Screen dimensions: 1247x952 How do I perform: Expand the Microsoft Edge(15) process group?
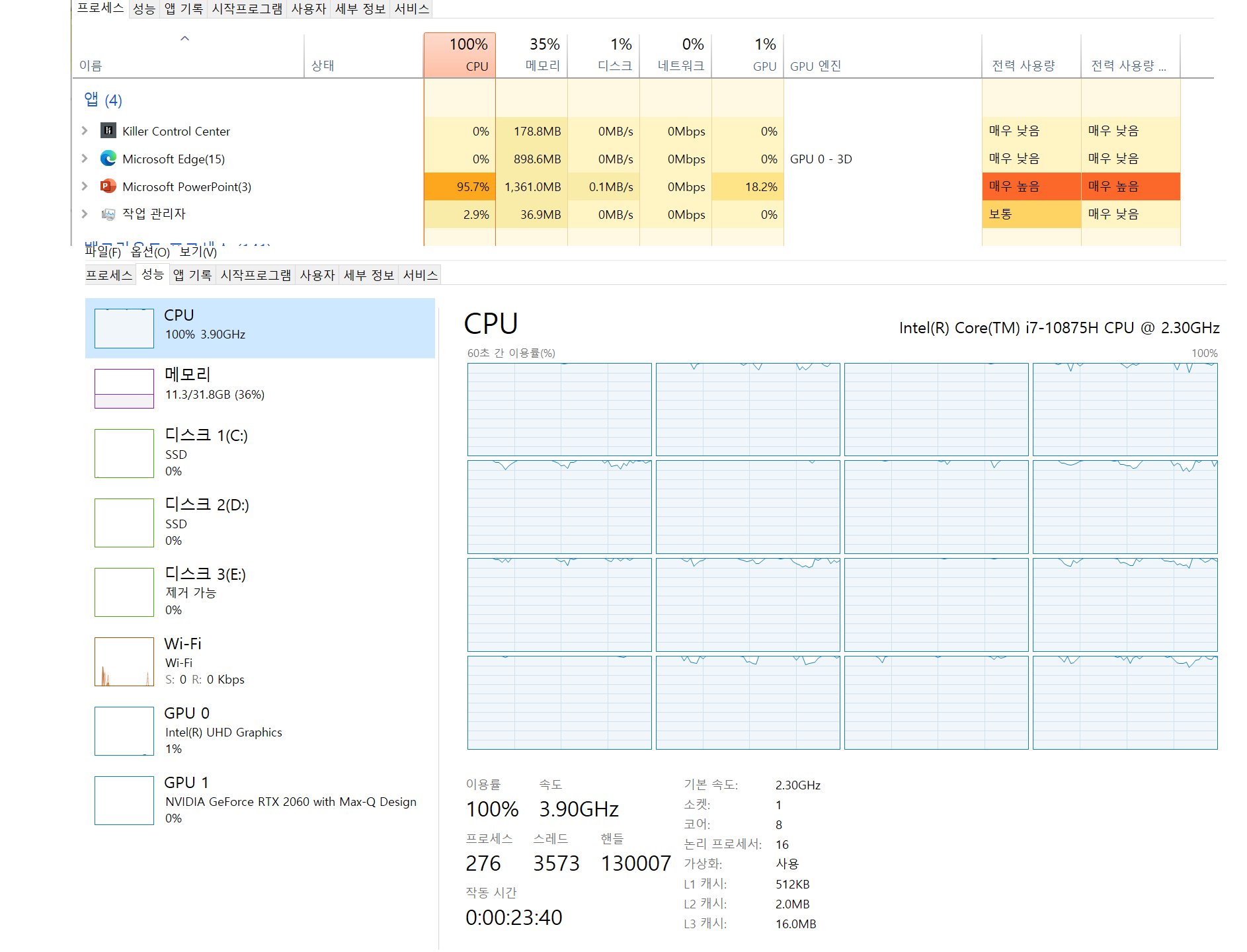[85, 159]
